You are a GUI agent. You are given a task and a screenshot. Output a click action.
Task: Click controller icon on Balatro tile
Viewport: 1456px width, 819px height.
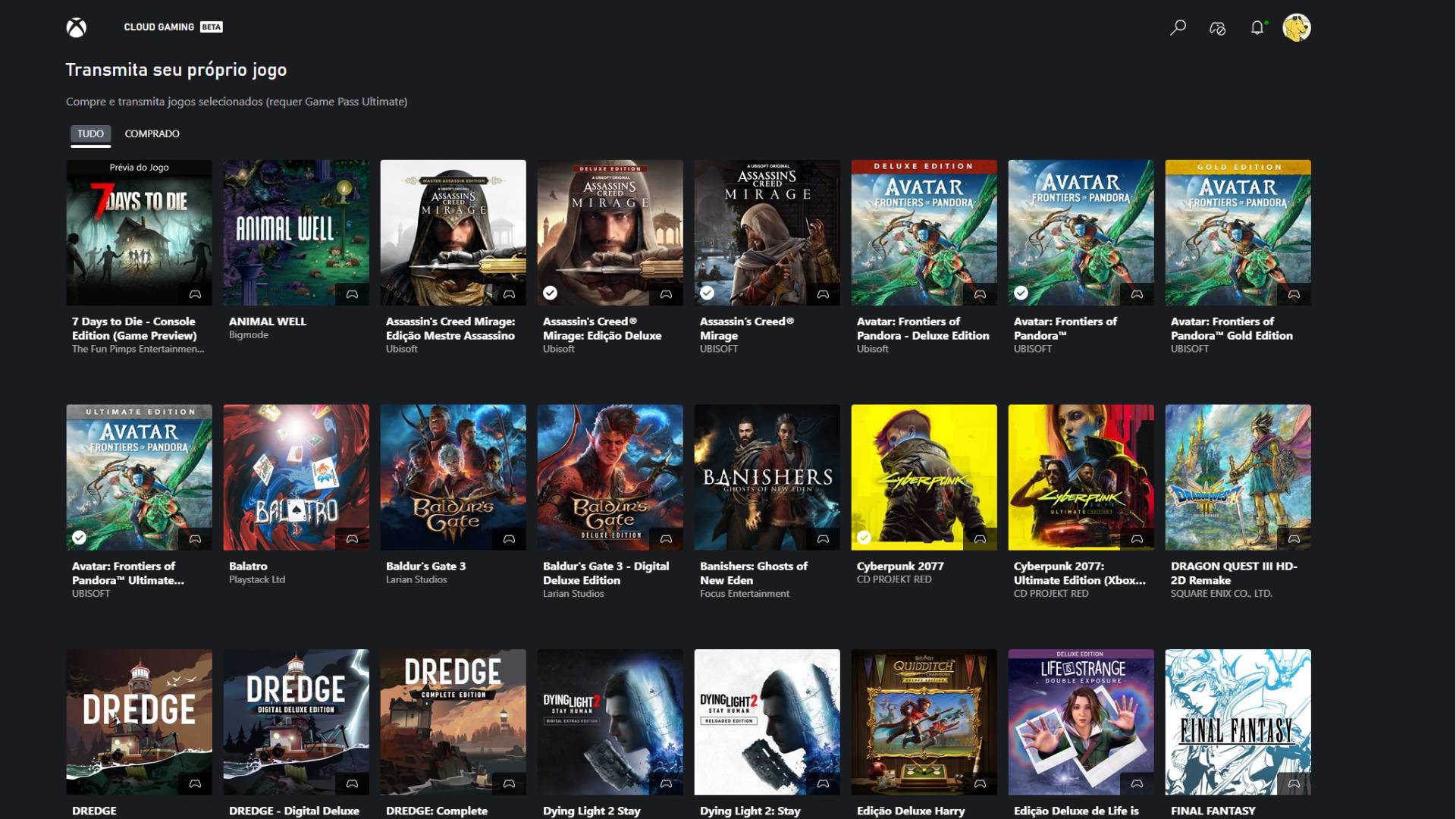tap(352, 539)
